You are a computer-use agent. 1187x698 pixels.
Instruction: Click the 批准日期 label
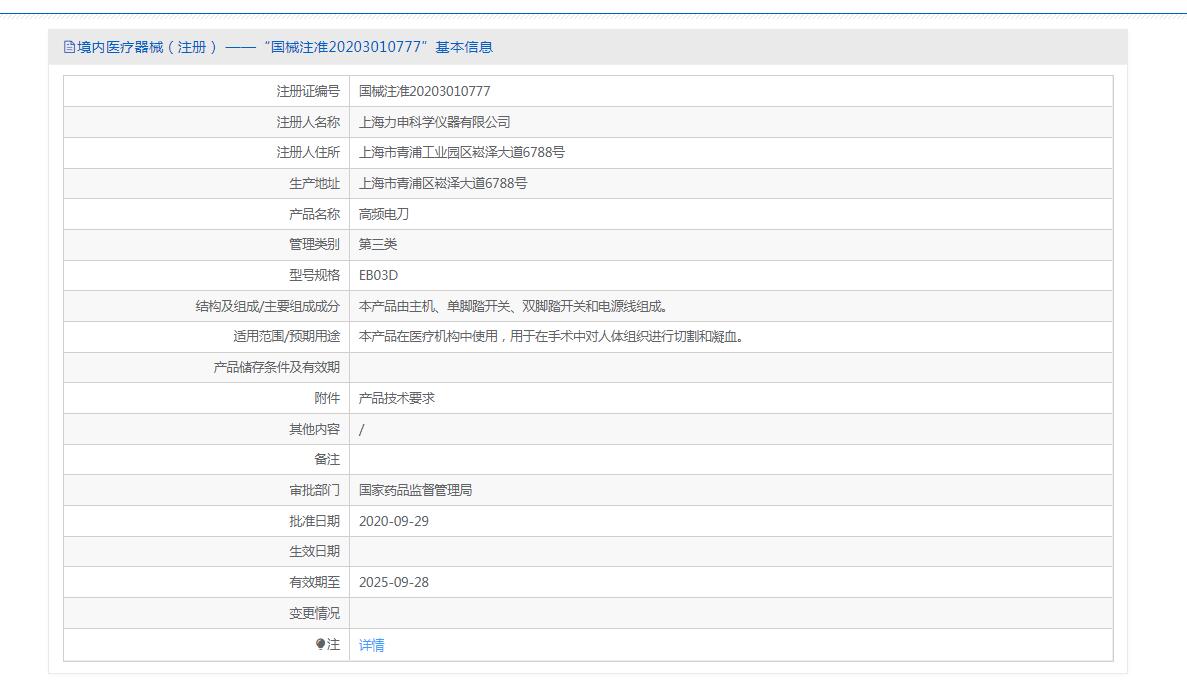(x=315, y=521)
